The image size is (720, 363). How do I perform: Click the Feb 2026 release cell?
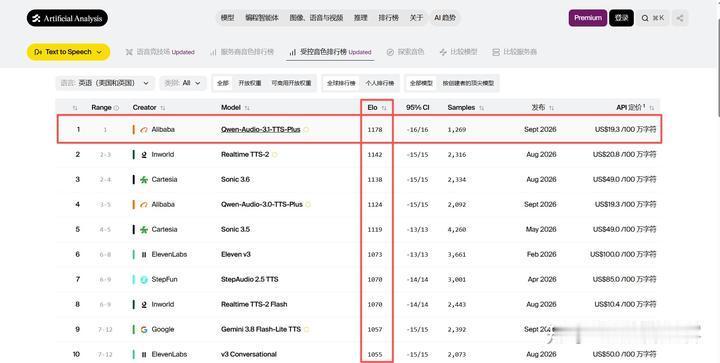[541, 254]
